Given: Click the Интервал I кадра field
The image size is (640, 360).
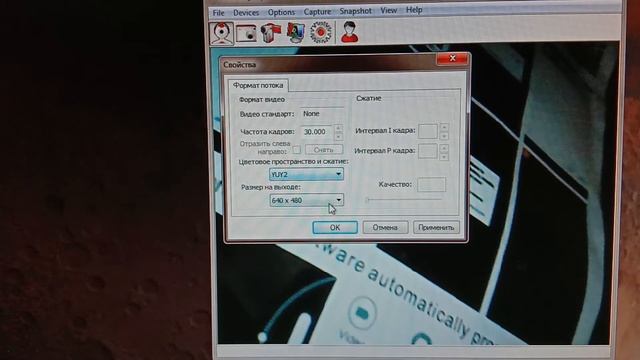Looking at the screenshot, I should [x=428, y=131].
